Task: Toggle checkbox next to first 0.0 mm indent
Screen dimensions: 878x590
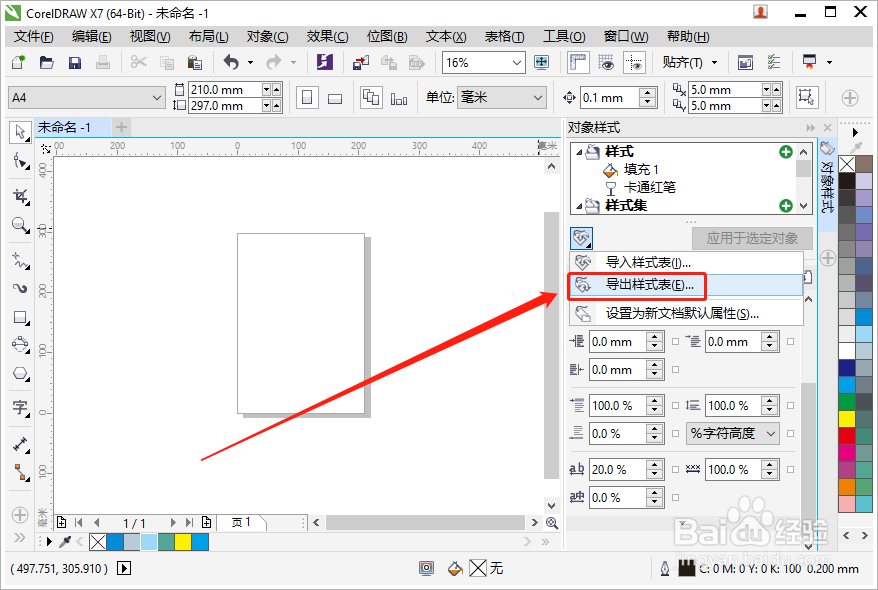Action: tap(675, 341)
